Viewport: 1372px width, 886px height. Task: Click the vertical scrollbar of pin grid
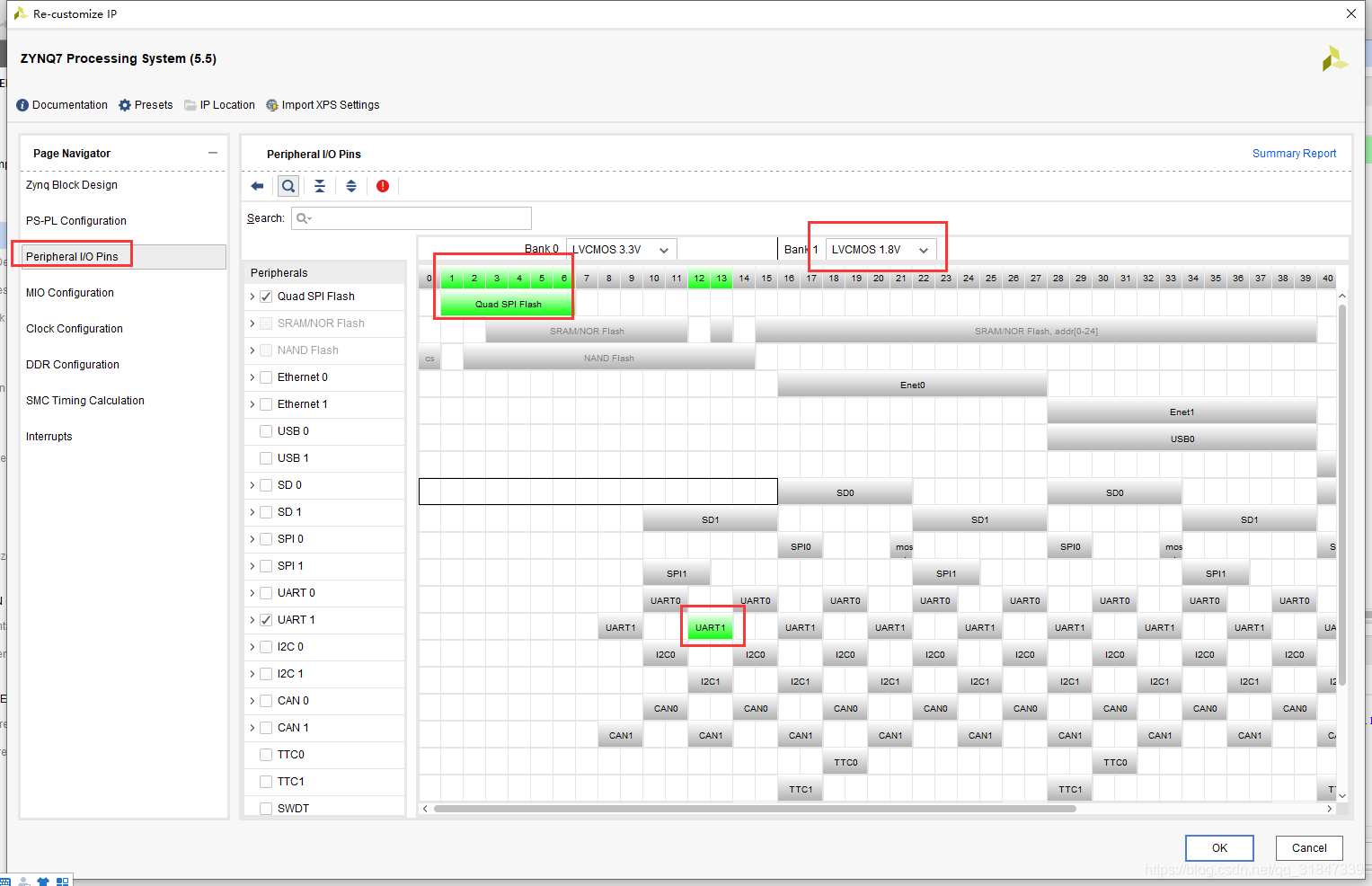pyautogui.click(x=1342, y=494)
